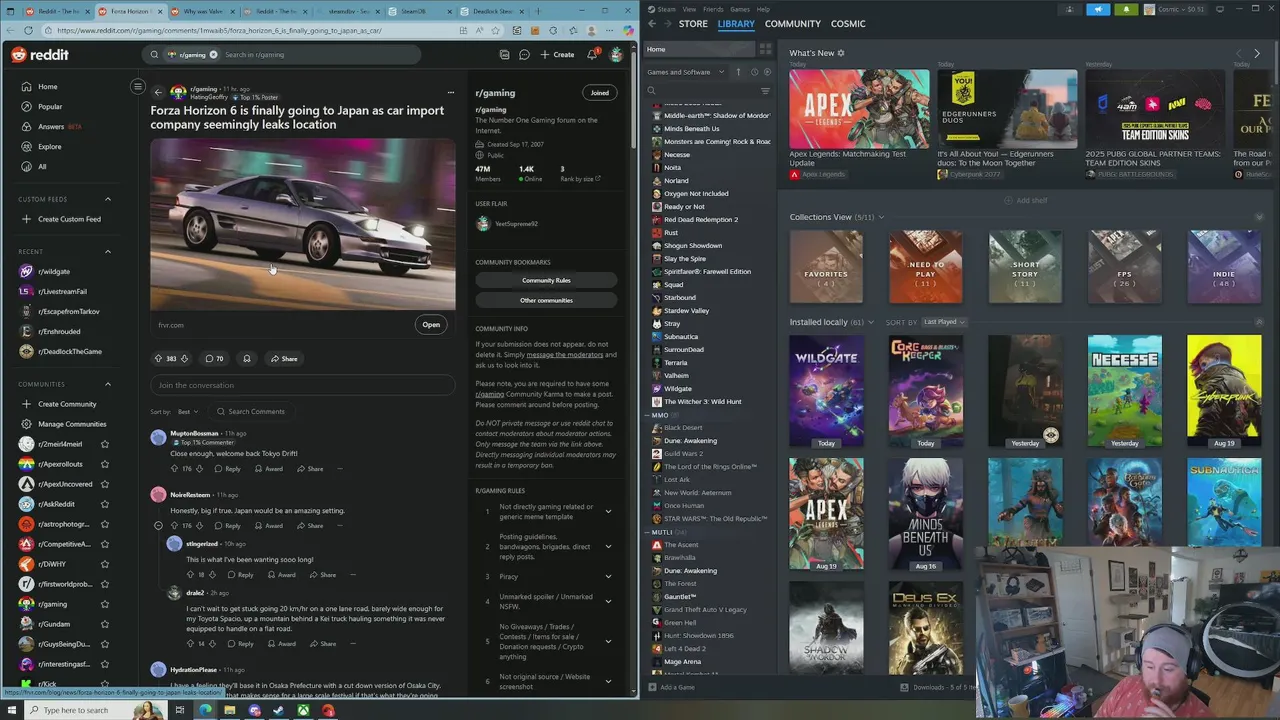Collapse Reddit sidebar with hamburger button

pyautogui.click(x=138, y=86)
